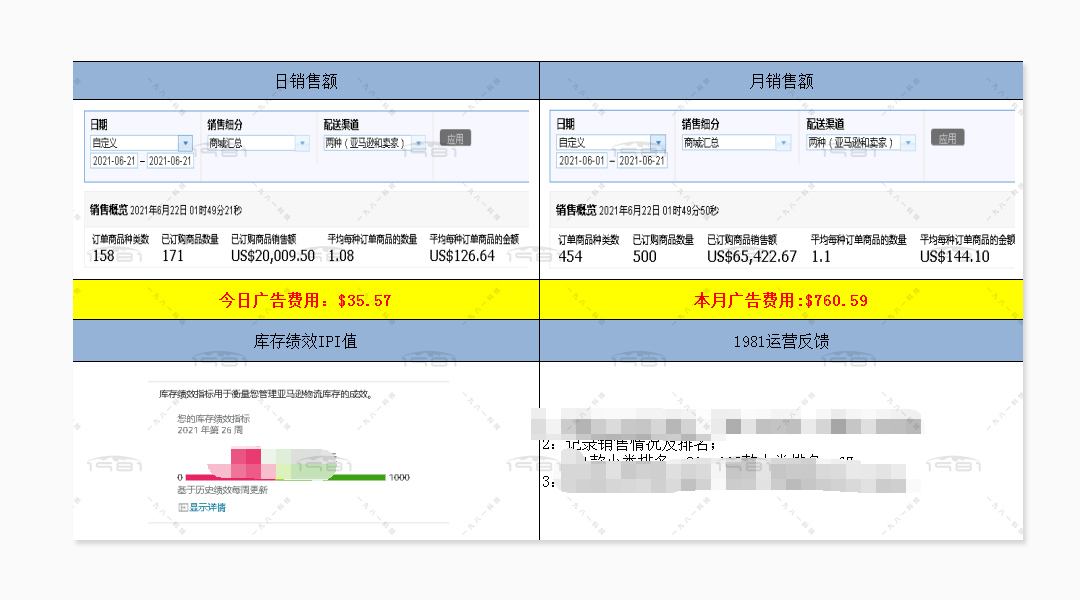Click monthly sales amount US$65,422.67
The image size is (1080, 600).
coord(752,256)
